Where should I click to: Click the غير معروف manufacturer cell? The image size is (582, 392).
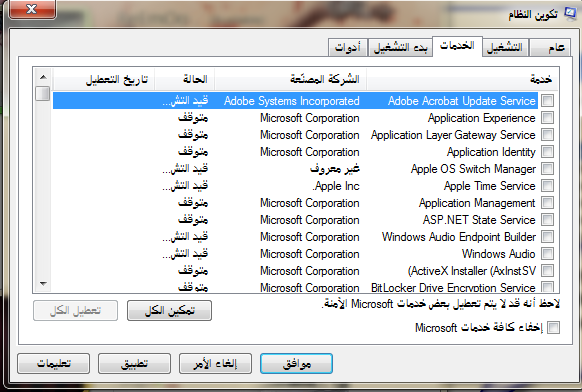(x=335, y=169)
